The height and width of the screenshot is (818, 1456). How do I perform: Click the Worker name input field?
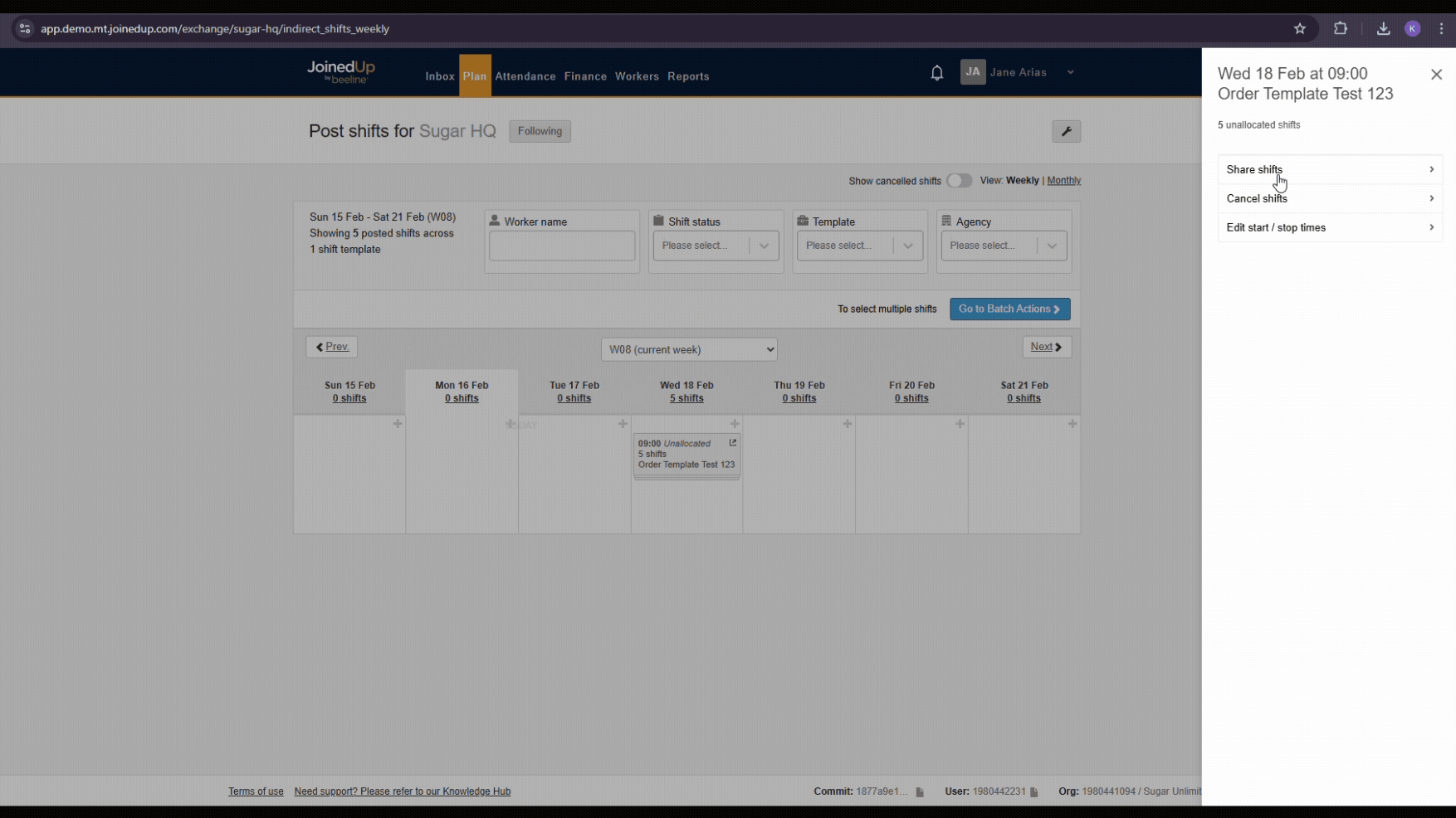pyautogui.click(x=561, y=246)
